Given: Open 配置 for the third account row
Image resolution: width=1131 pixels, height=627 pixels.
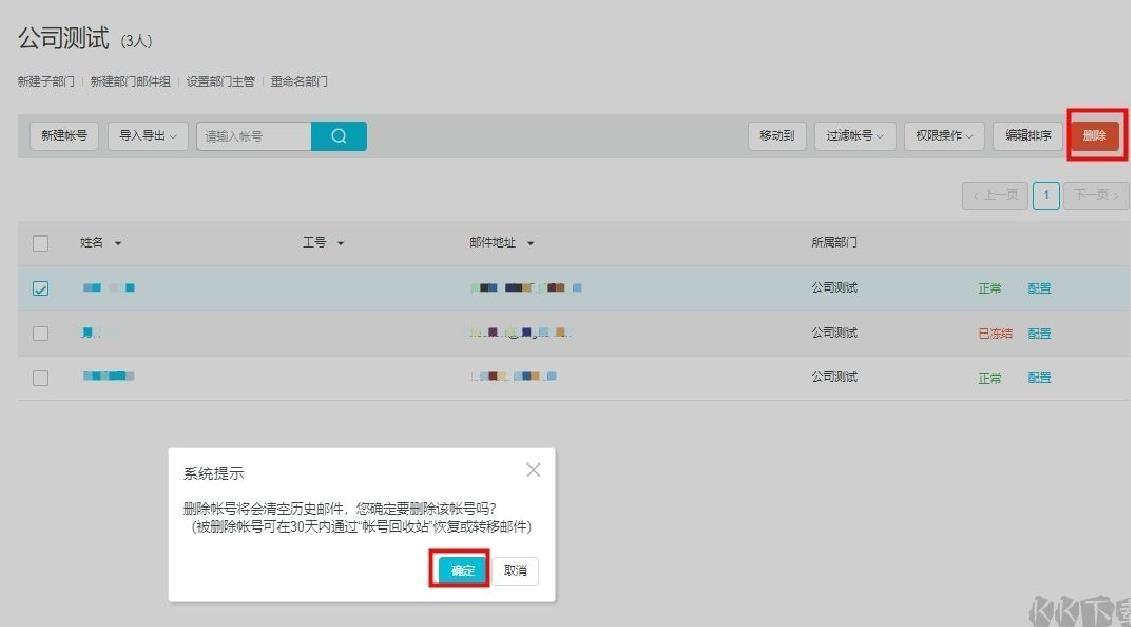Looking at the screenshot, I should [x=1039, y=377].
